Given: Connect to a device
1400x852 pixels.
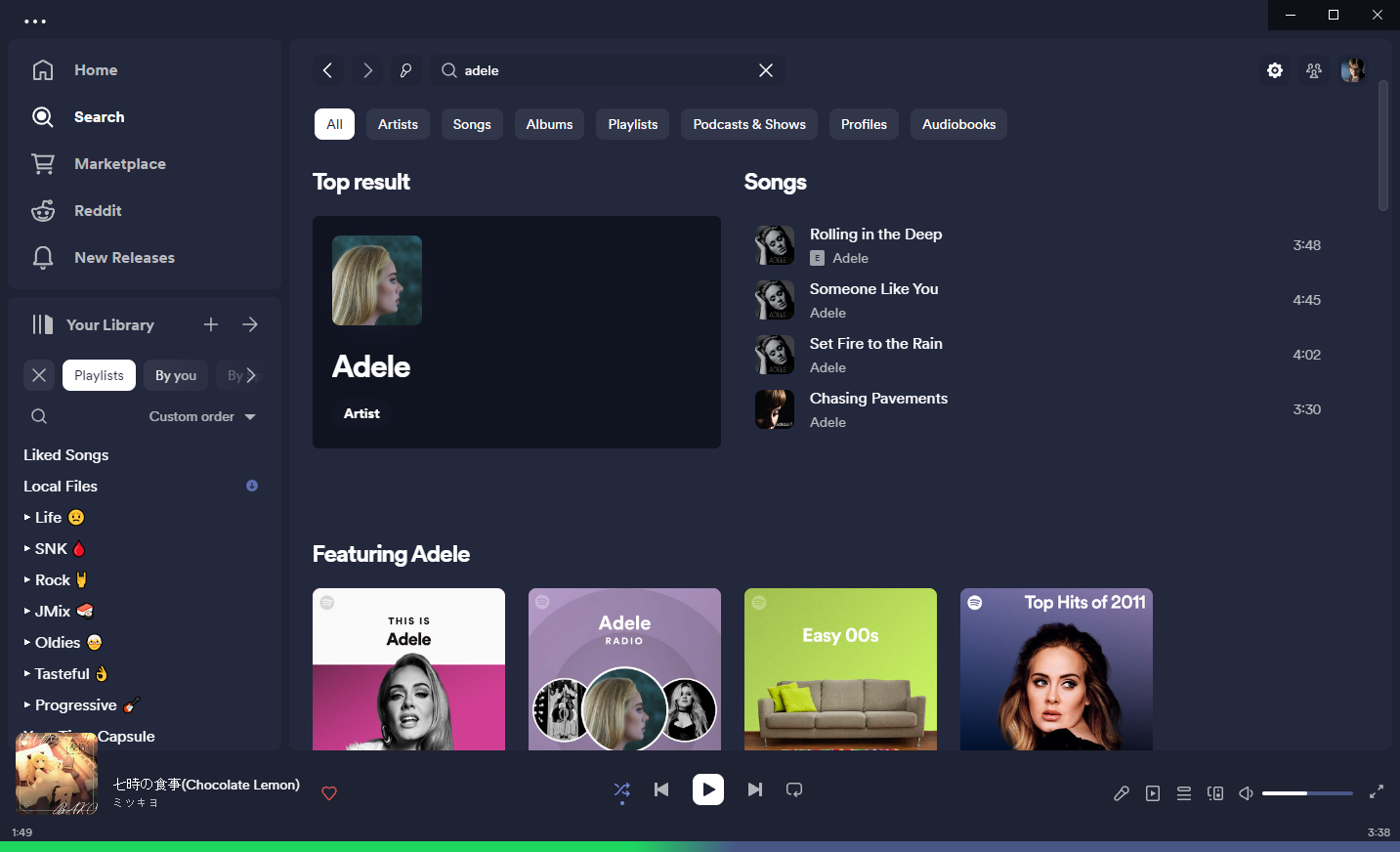Looking at the screenshot, I should 1215,793.
